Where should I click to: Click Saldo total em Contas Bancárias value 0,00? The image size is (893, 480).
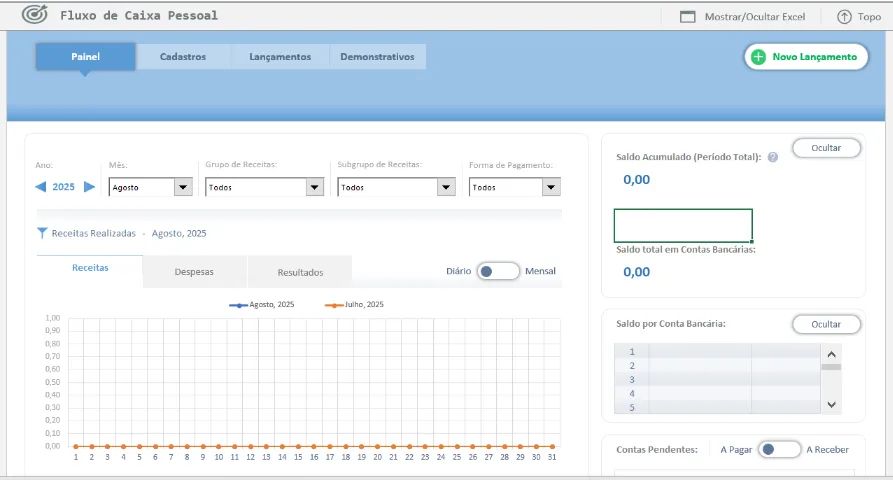tap(636, 272)
